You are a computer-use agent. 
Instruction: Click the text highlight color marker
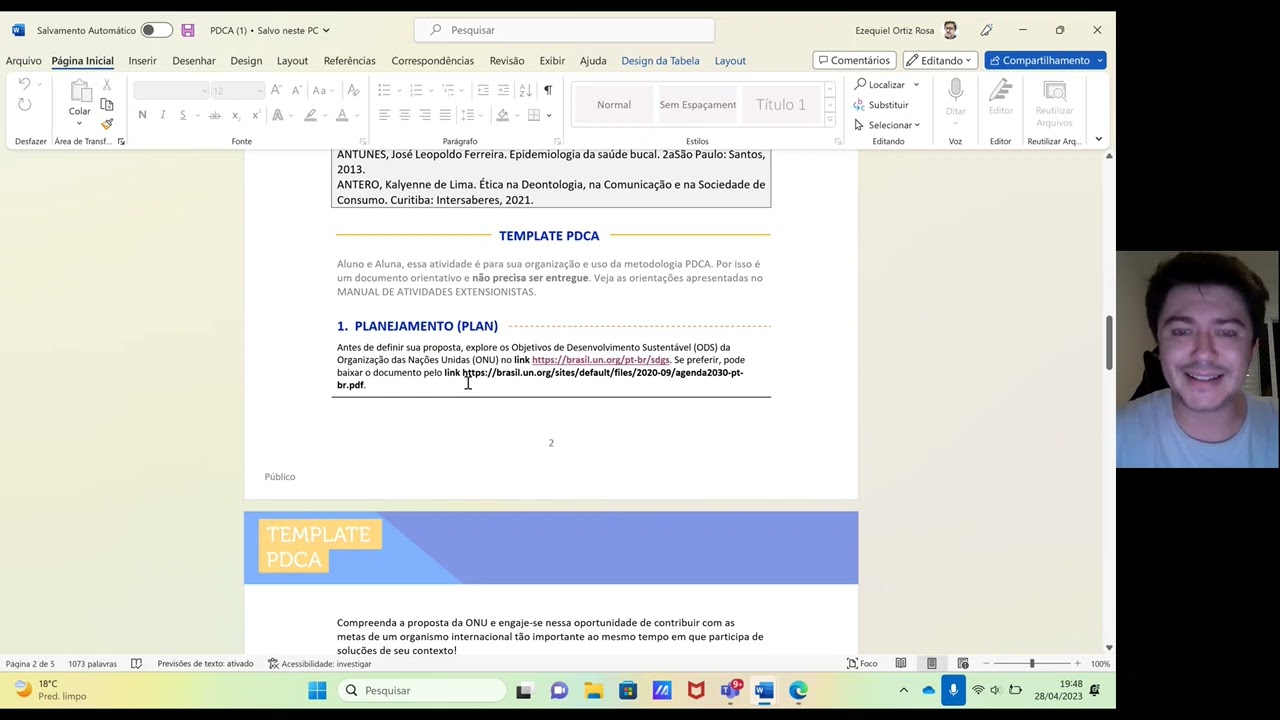[x=310, y=115]
